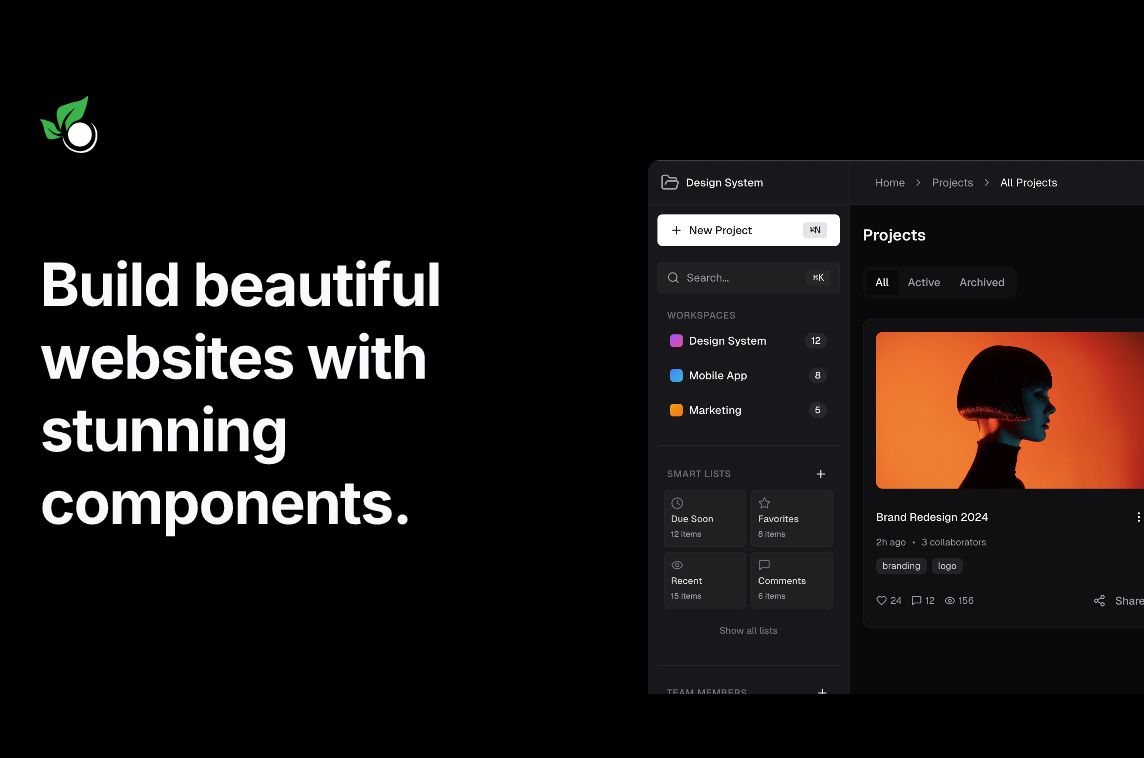
Task: Click the Design System header title
Action: [724, 183]
